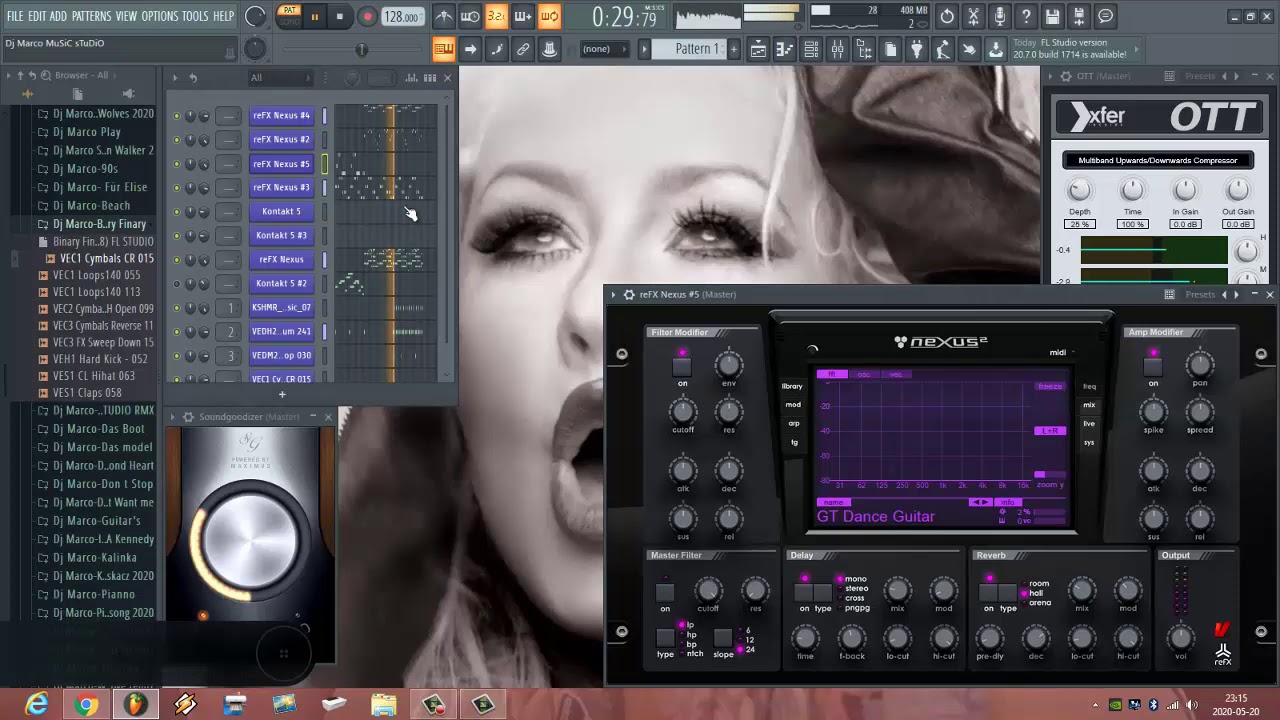The width and height of the screenshot is (1280, 720).
Task: Open the Nexus library tab
Action: tap(792, 386)
